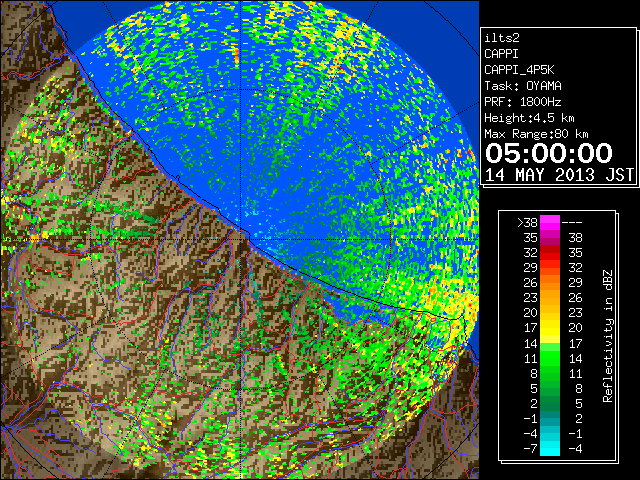
Task: Click the red 32 to 35 legend color
Action: pos(550,253)
